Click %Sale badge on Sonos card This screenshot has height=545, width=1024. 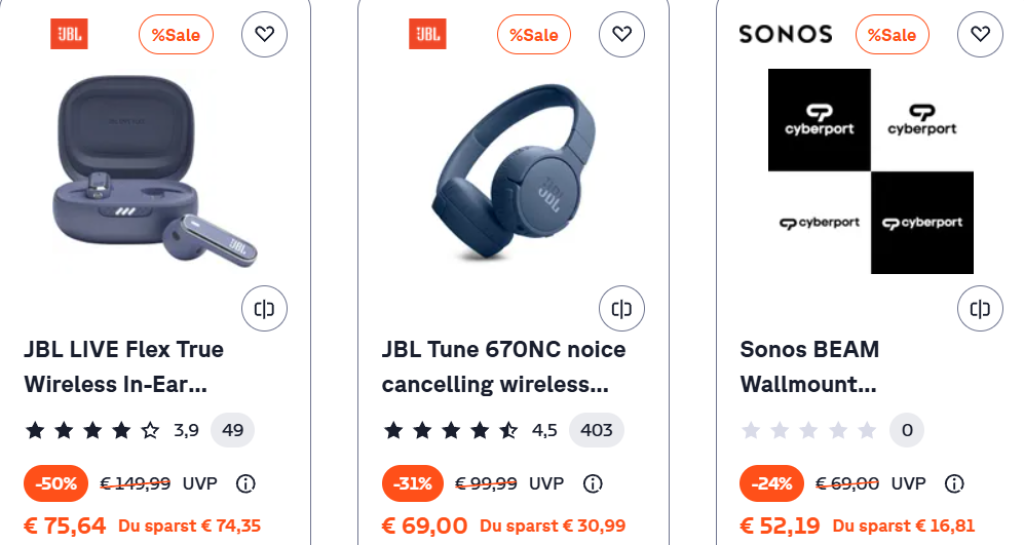point(892,35)
